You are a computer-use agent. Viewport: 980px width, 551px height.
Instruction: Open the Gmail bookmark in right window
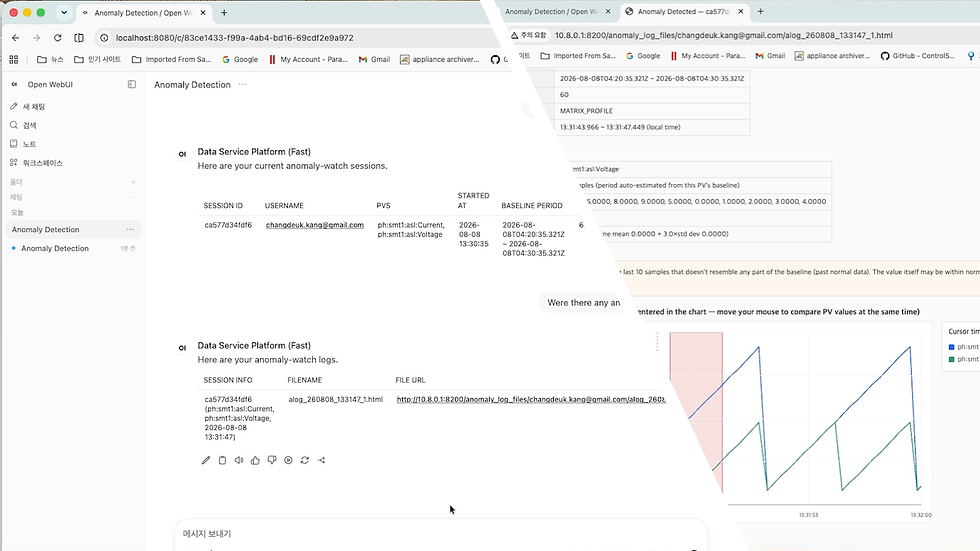click(x=770, y=56)
